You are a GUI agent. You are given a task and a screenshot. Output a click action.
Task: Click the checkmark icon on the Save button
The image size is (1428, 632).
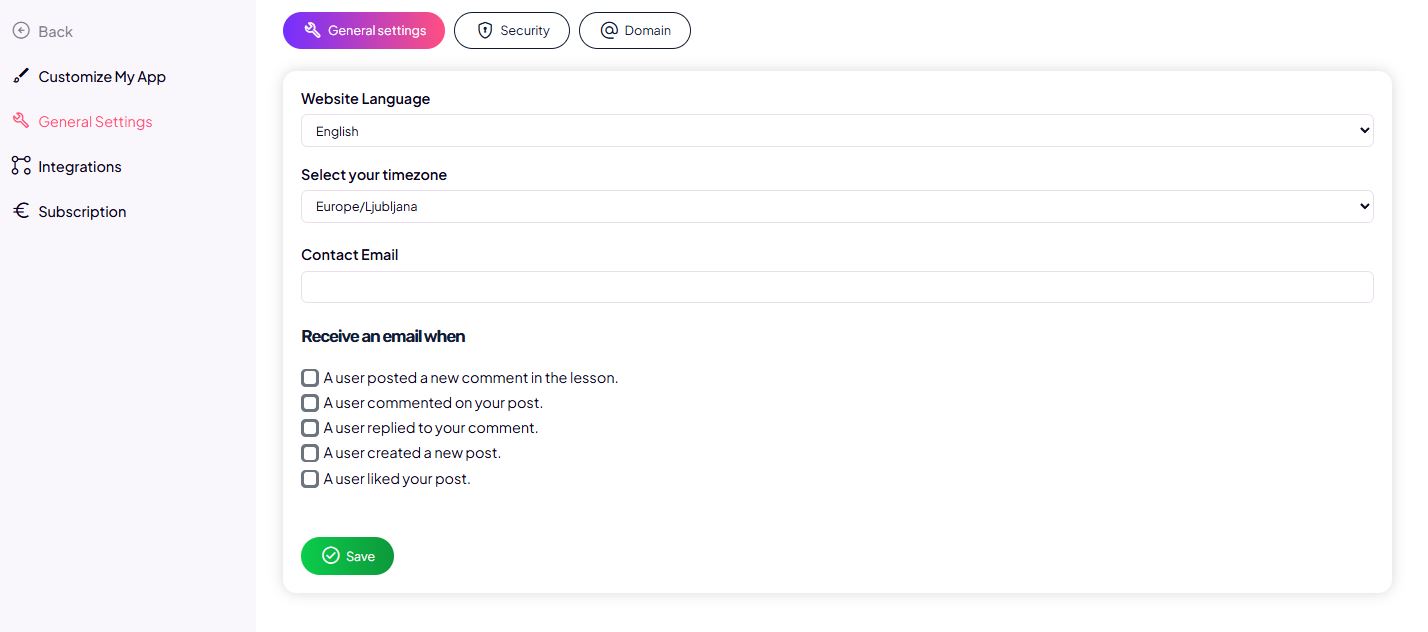(x=331, y=556)
